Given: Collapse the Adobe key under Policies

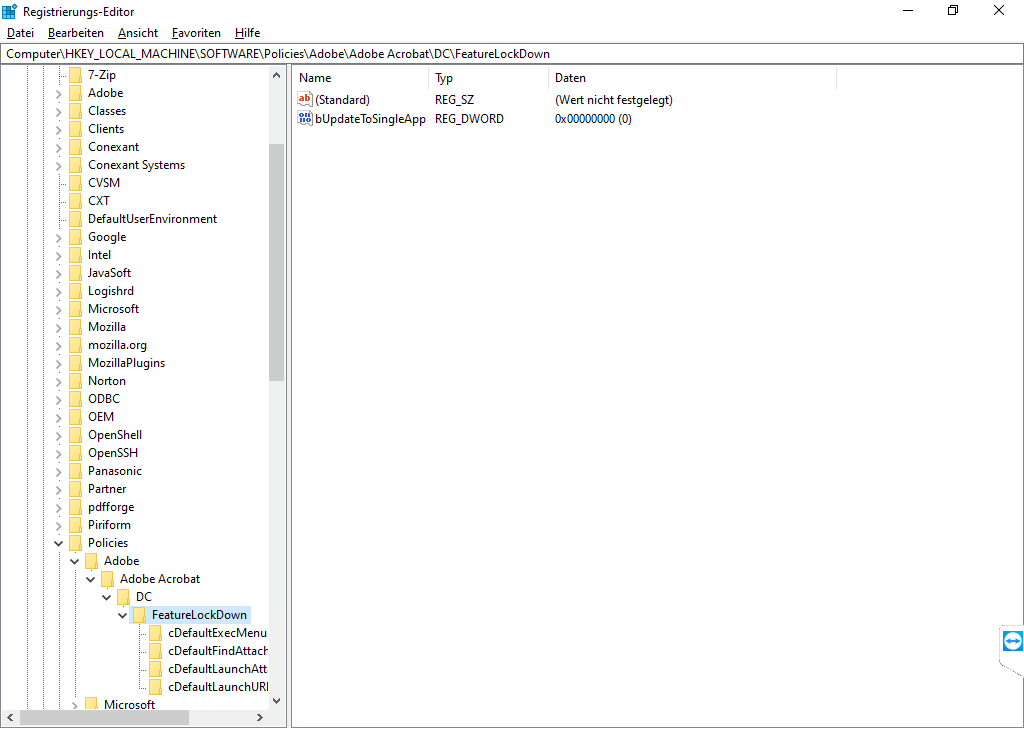Looking at the screenshot, I should [74, 560].
